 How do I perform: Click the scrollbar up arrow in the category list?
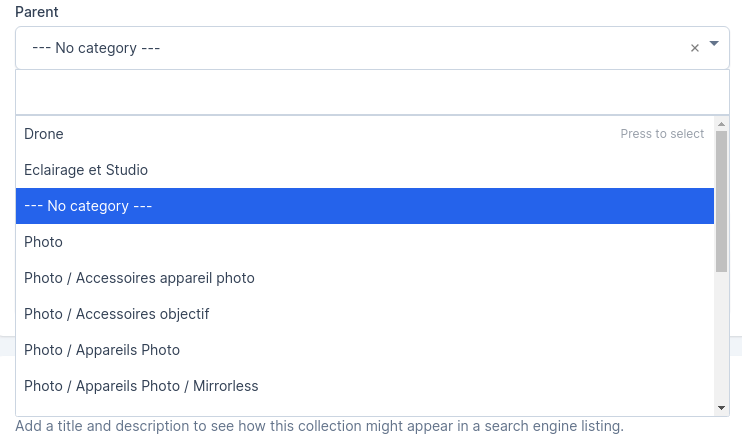pos(721,124)
